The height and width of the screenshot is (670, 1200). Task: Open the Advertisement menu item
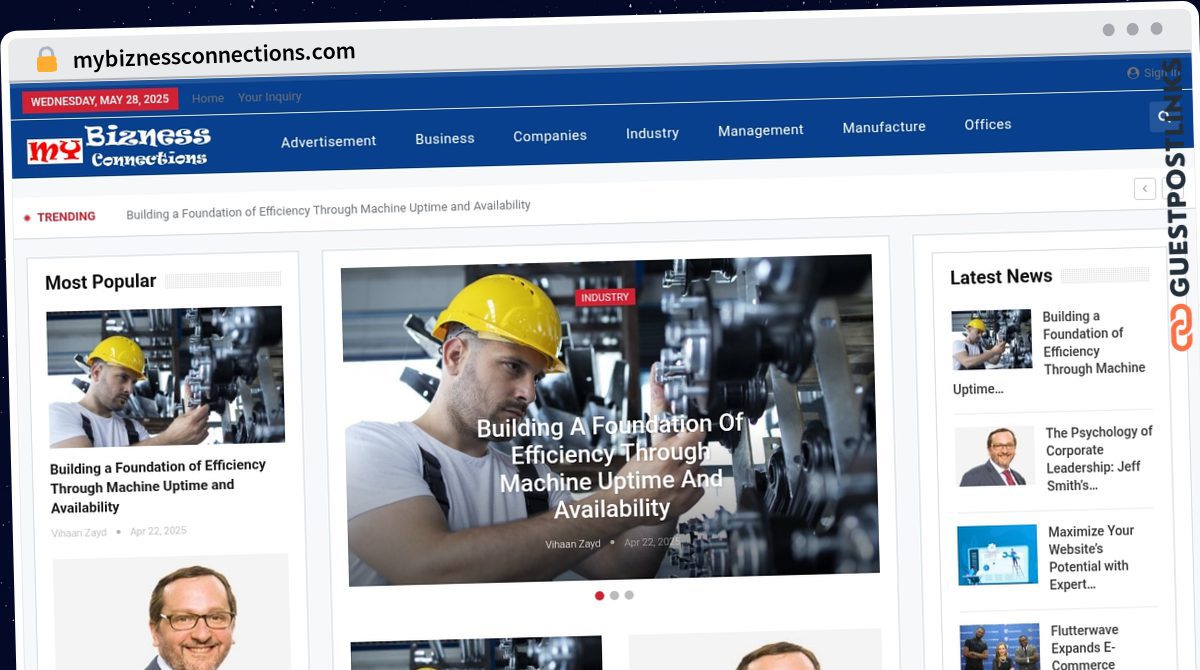328,142
